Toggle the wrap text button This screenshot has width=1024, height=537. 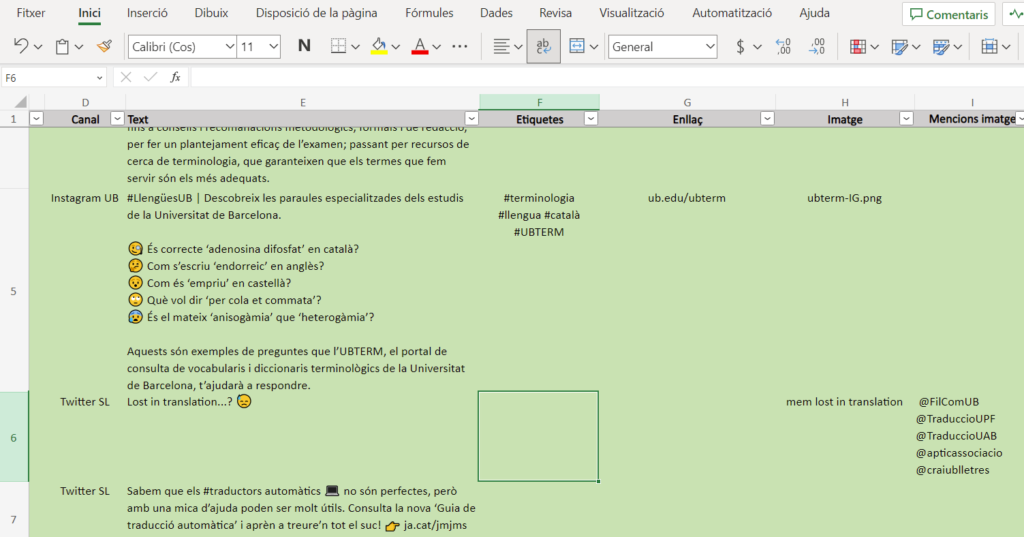pos(543,47)
